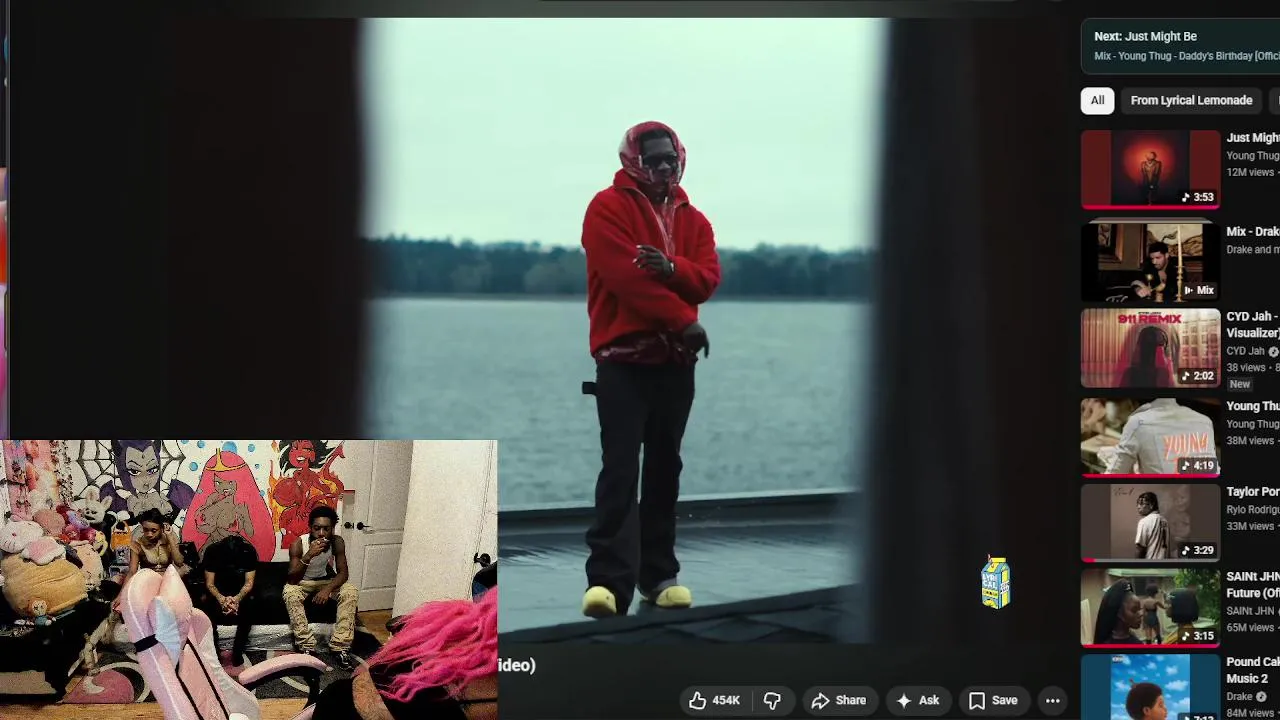Open the three-dot more actions menu
The image size is (1280, 720).
[x=1052, y=701]
